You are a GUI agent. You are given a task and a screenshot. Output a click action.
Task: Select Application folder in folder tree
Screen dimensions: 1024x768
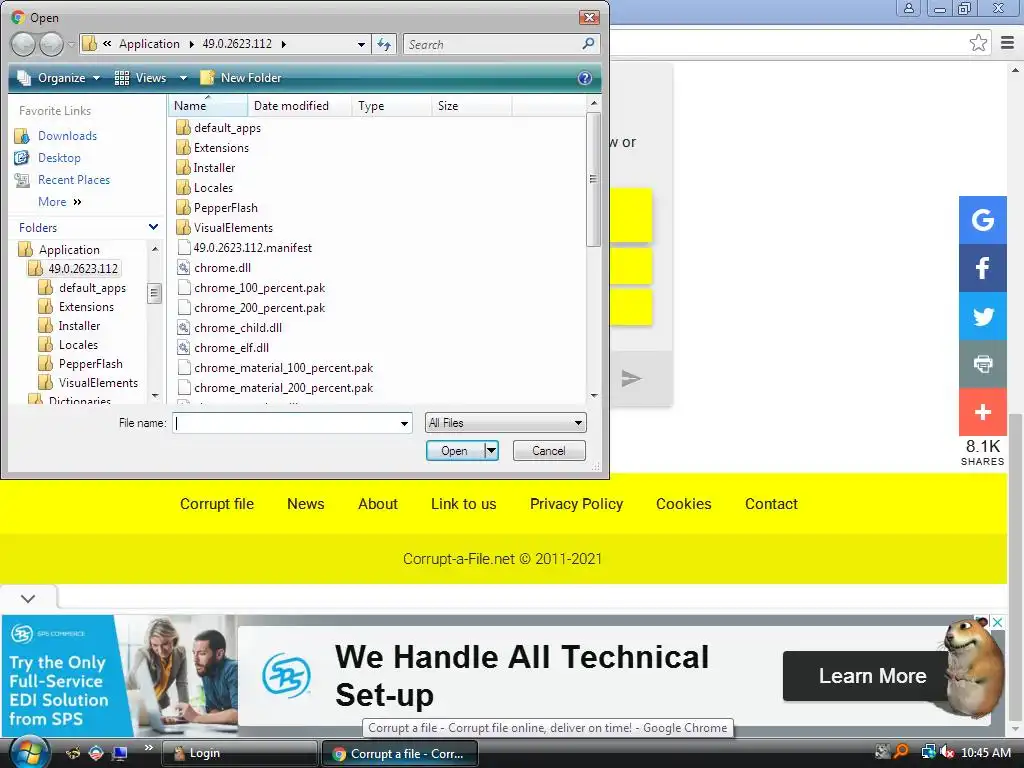69,249
